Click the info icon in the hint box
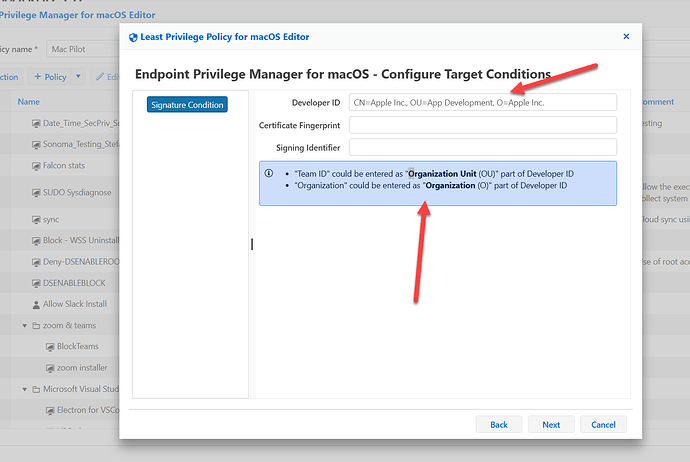The width and height of the screenshot is (690, 462). pyautogui.click(x=269, y=173)
